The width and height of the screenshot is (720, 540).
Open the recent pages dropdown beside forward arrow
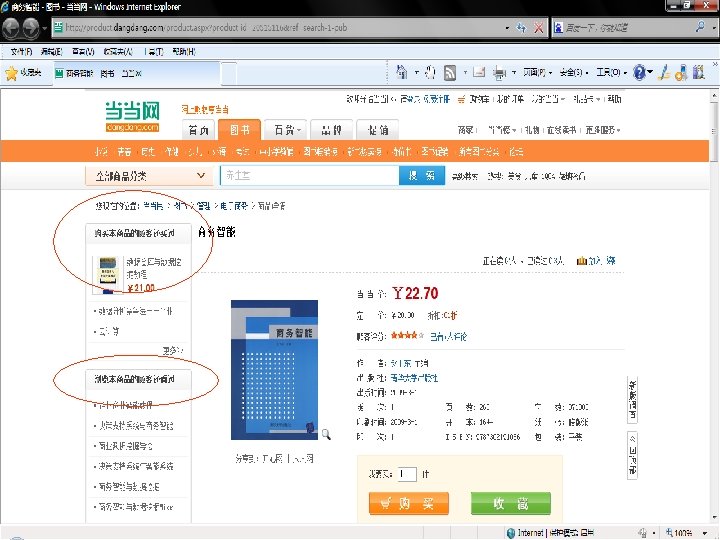pyautogui.click(x=45, y=28)
